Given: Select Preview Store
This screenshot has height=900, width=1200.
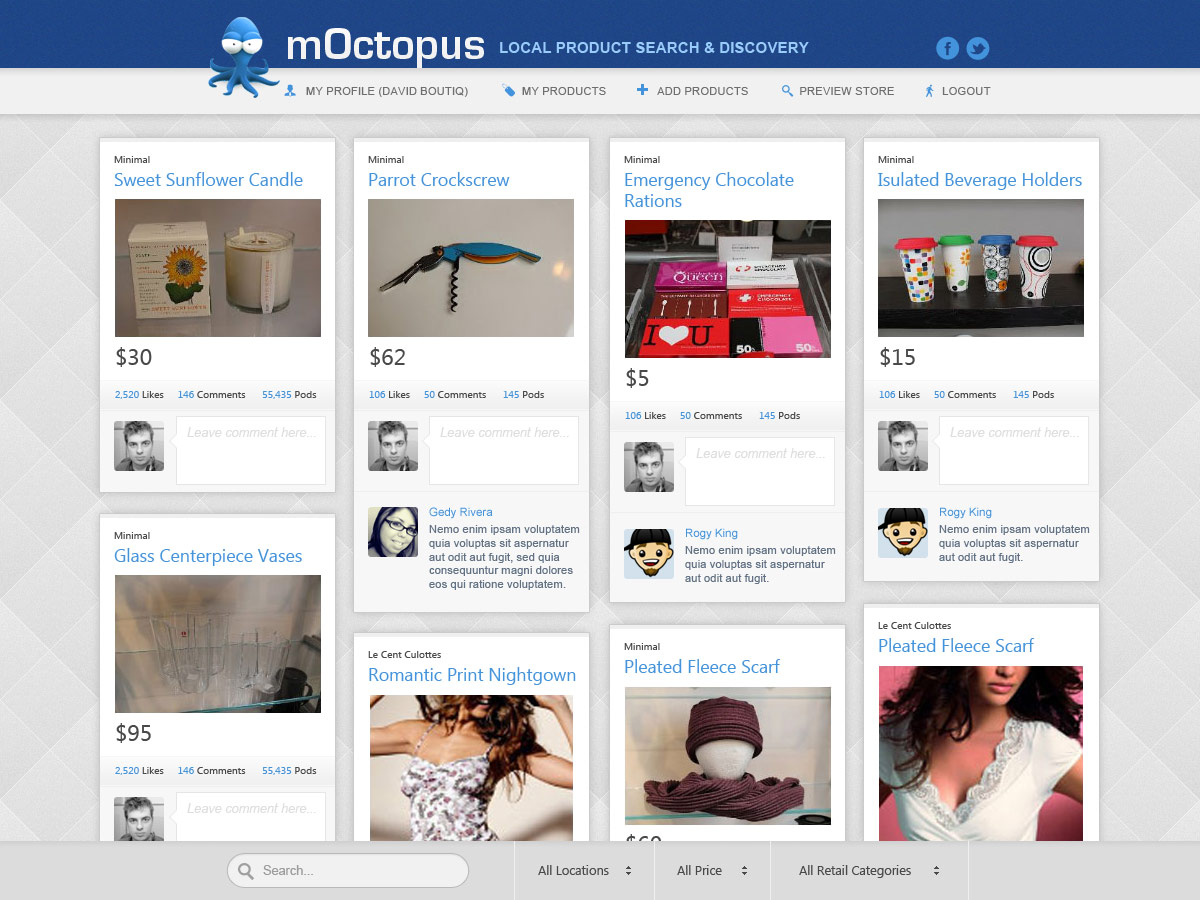Looking at the screenshot, I should (x=847, y=91).
